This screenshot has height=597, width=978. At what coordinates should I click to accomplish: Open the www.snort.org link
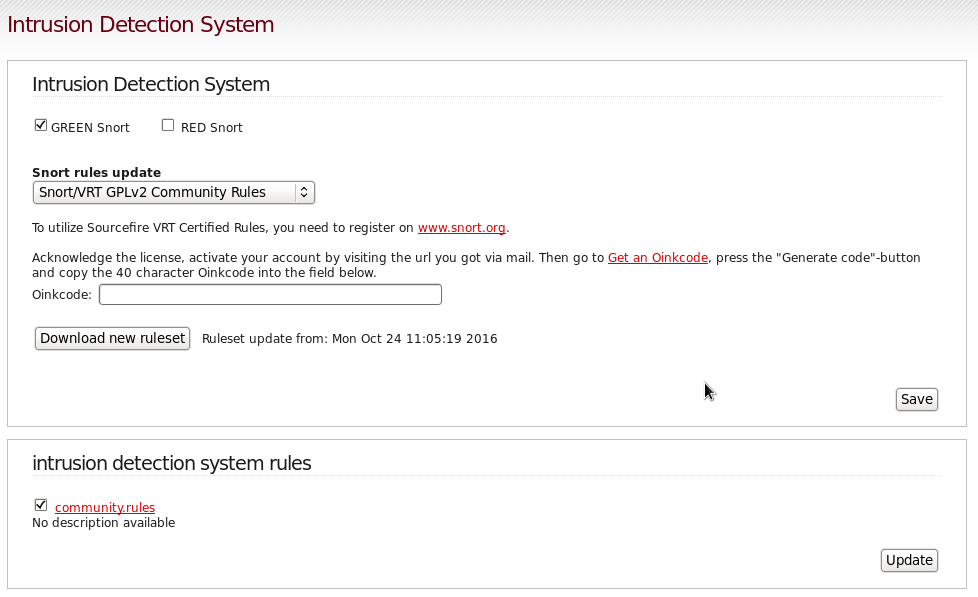coord(462,228)
